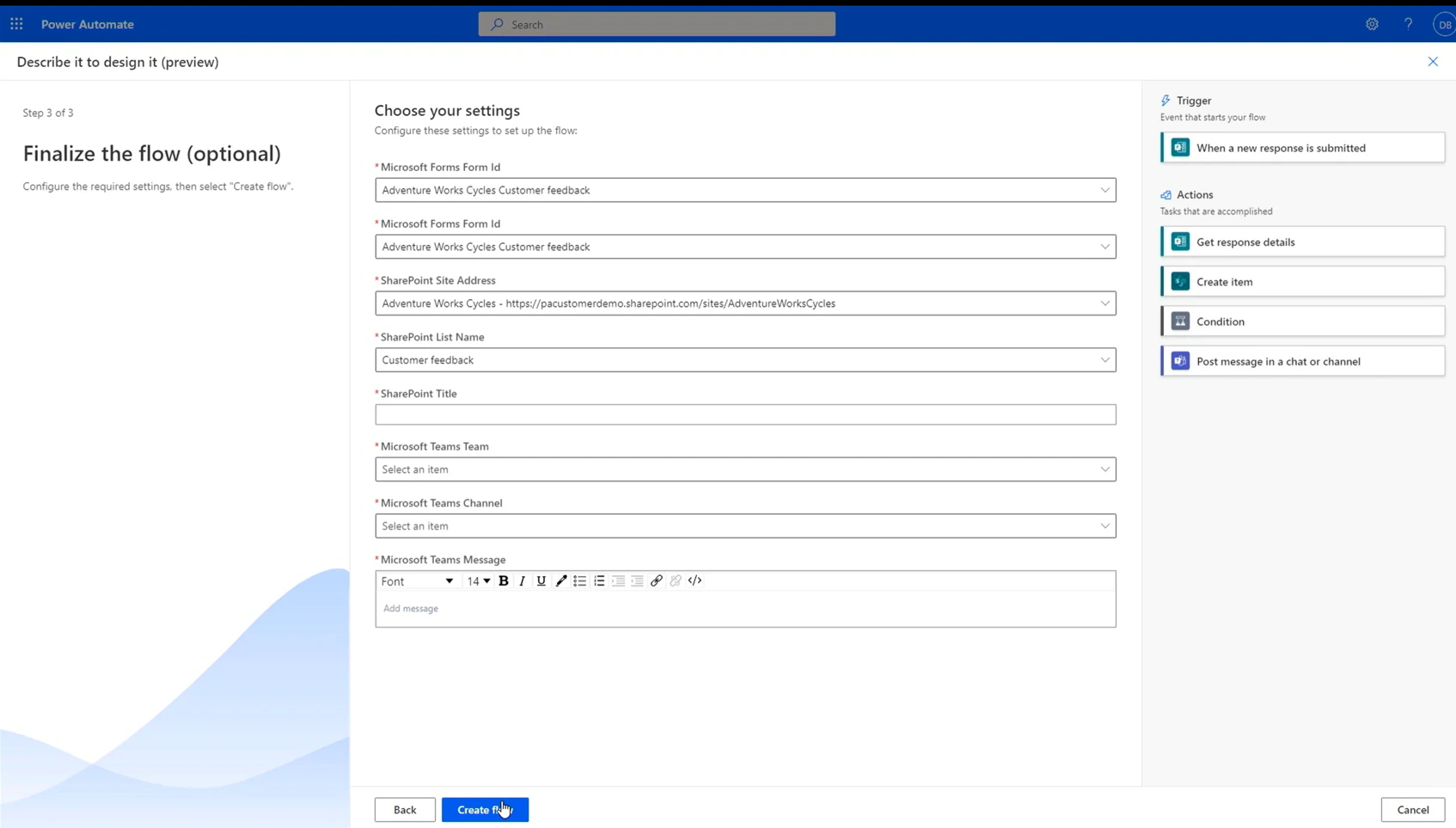Click the 'Choose your settings' heading
This screenshot has height=828, width=1456.
point(447,111)
